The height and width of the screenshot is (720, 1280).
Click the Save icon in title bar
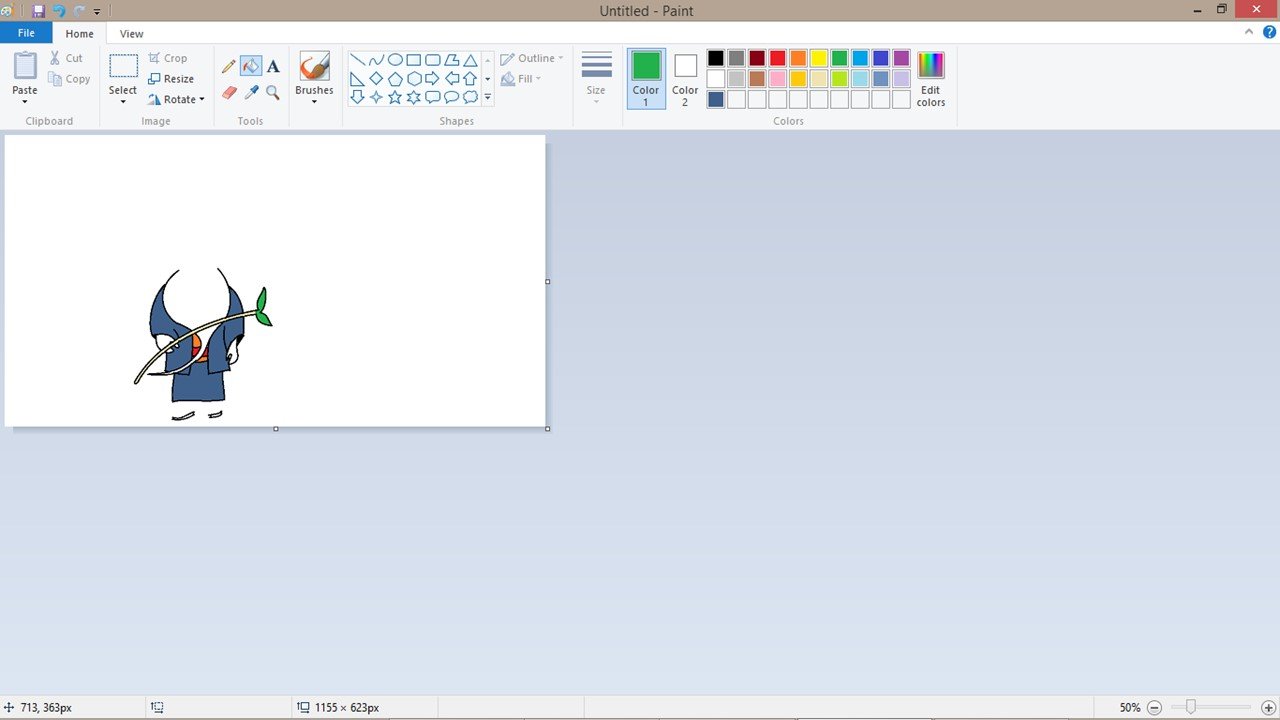(38, 11)
